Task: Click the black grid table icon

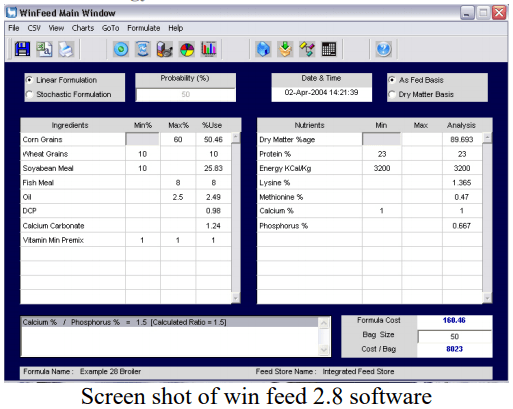Action: pyautogui.click(x=329, y=49)
